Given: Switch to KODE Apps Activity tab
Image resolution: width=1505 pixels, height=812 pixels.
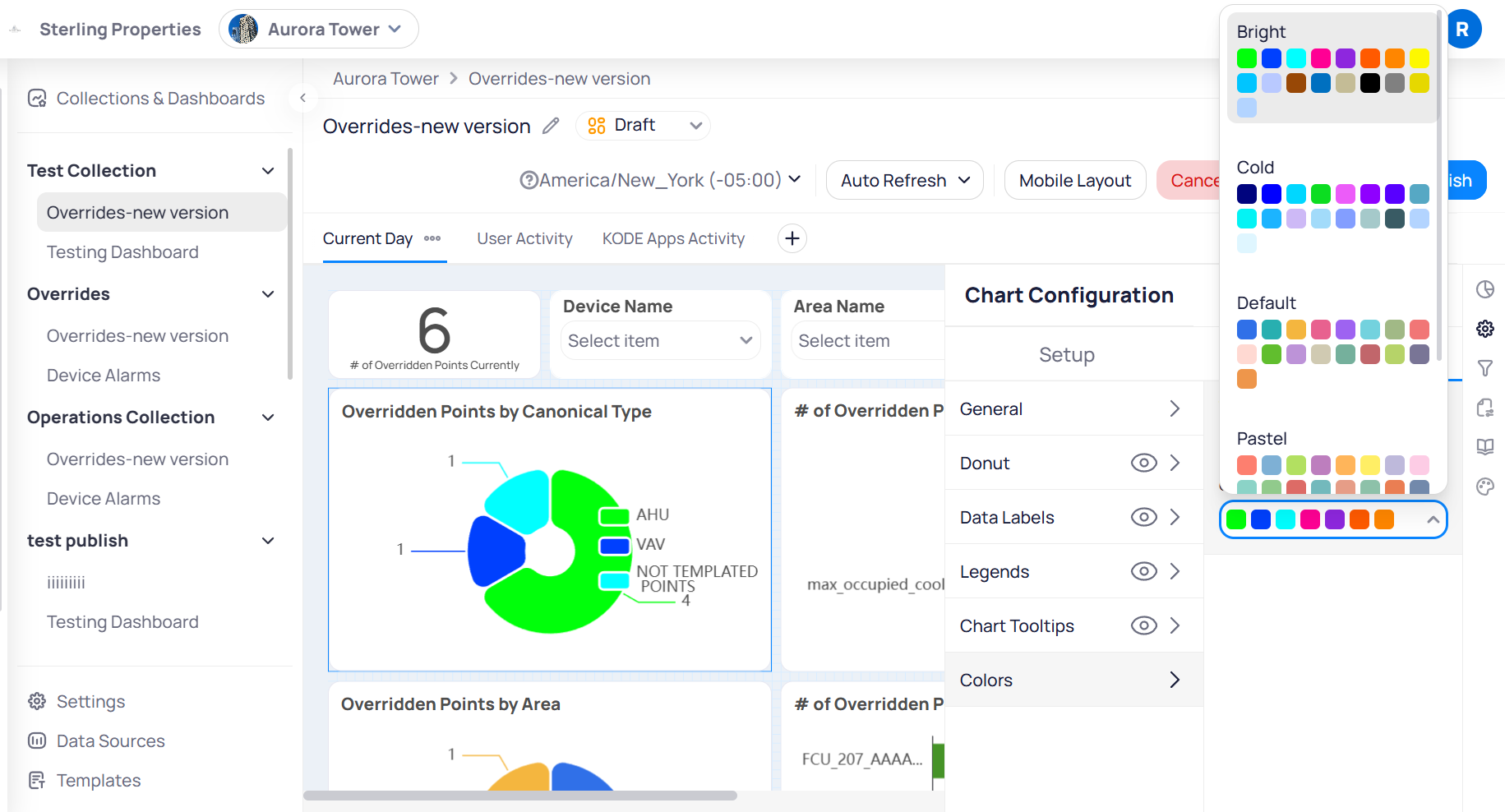Looking at the screenshot, I should pyautogui.click(x=673, y=238).
